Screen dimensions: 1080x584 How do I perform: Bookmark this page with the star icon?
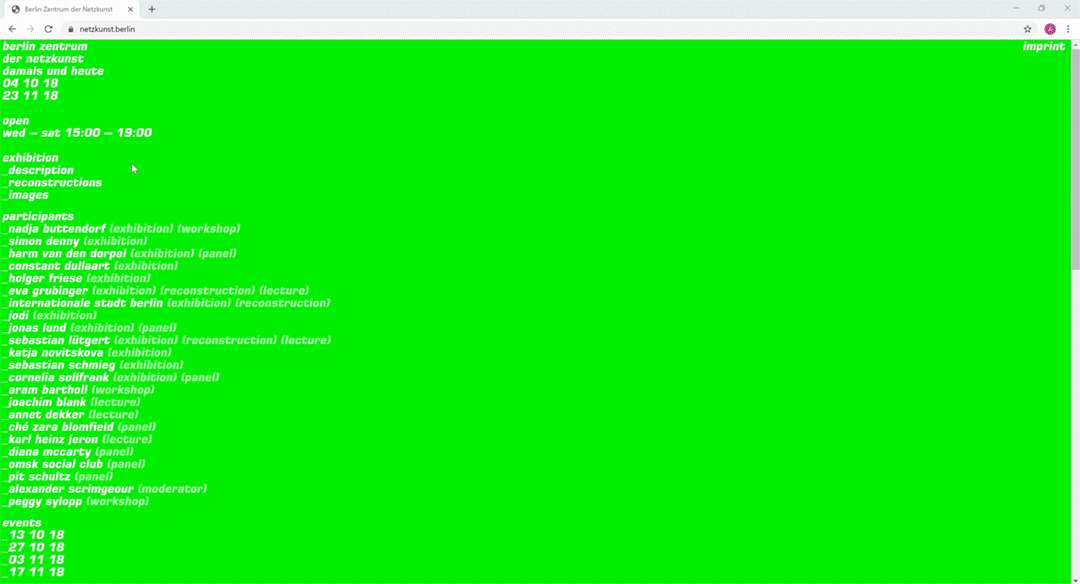pos(1027,29)
